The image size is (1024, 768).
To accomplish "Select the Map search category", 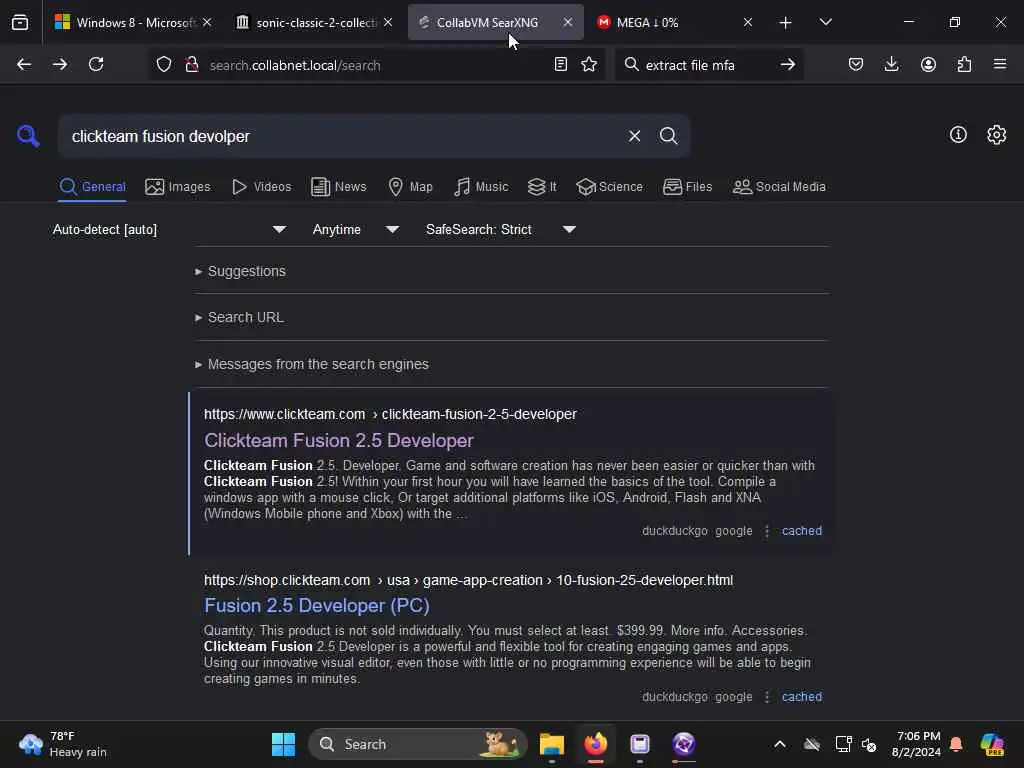I will pyautogui.click(x=410, y=187).
